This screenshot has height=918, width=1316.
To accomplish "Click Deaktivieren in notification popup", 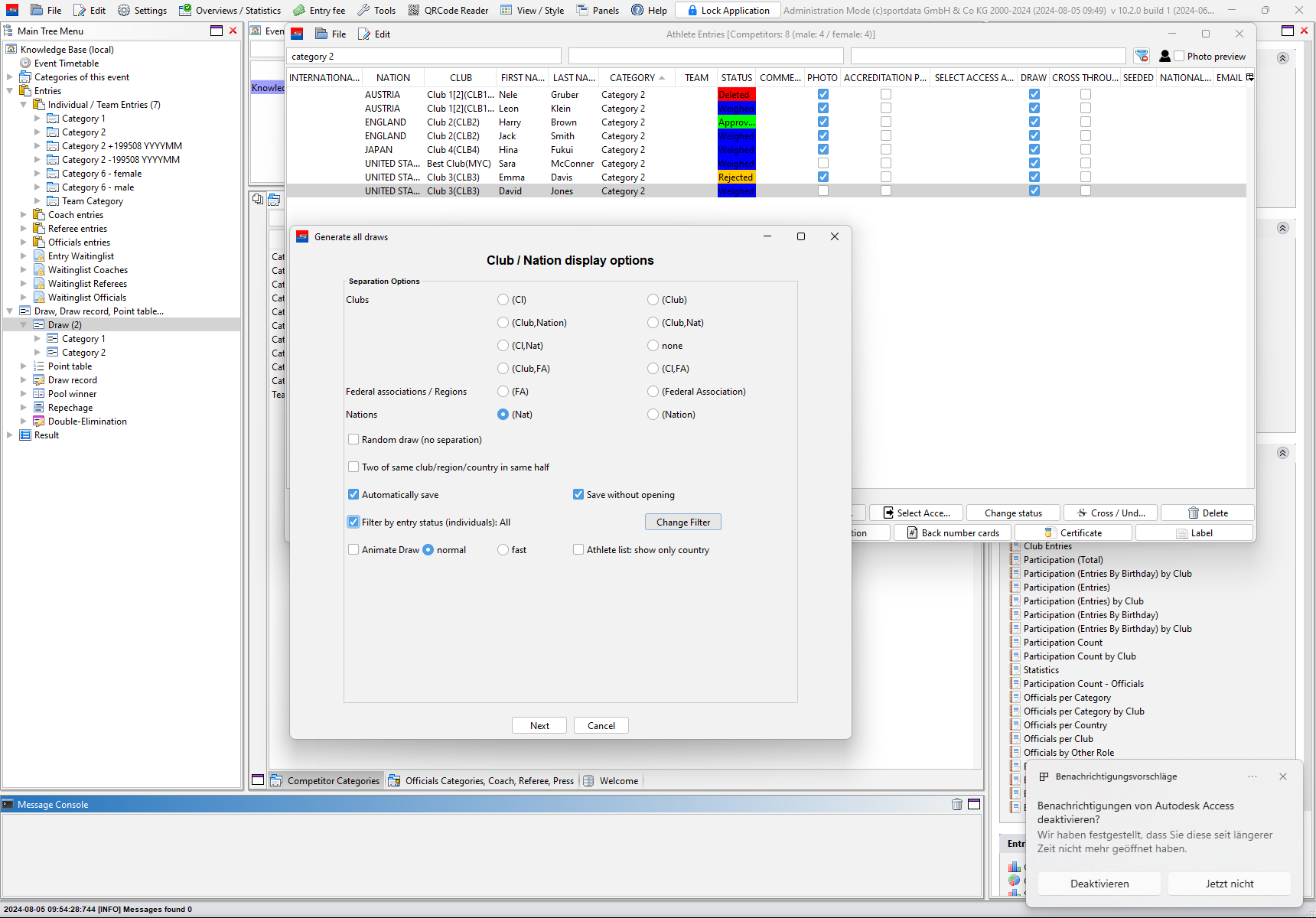I will click(1099, 884).
